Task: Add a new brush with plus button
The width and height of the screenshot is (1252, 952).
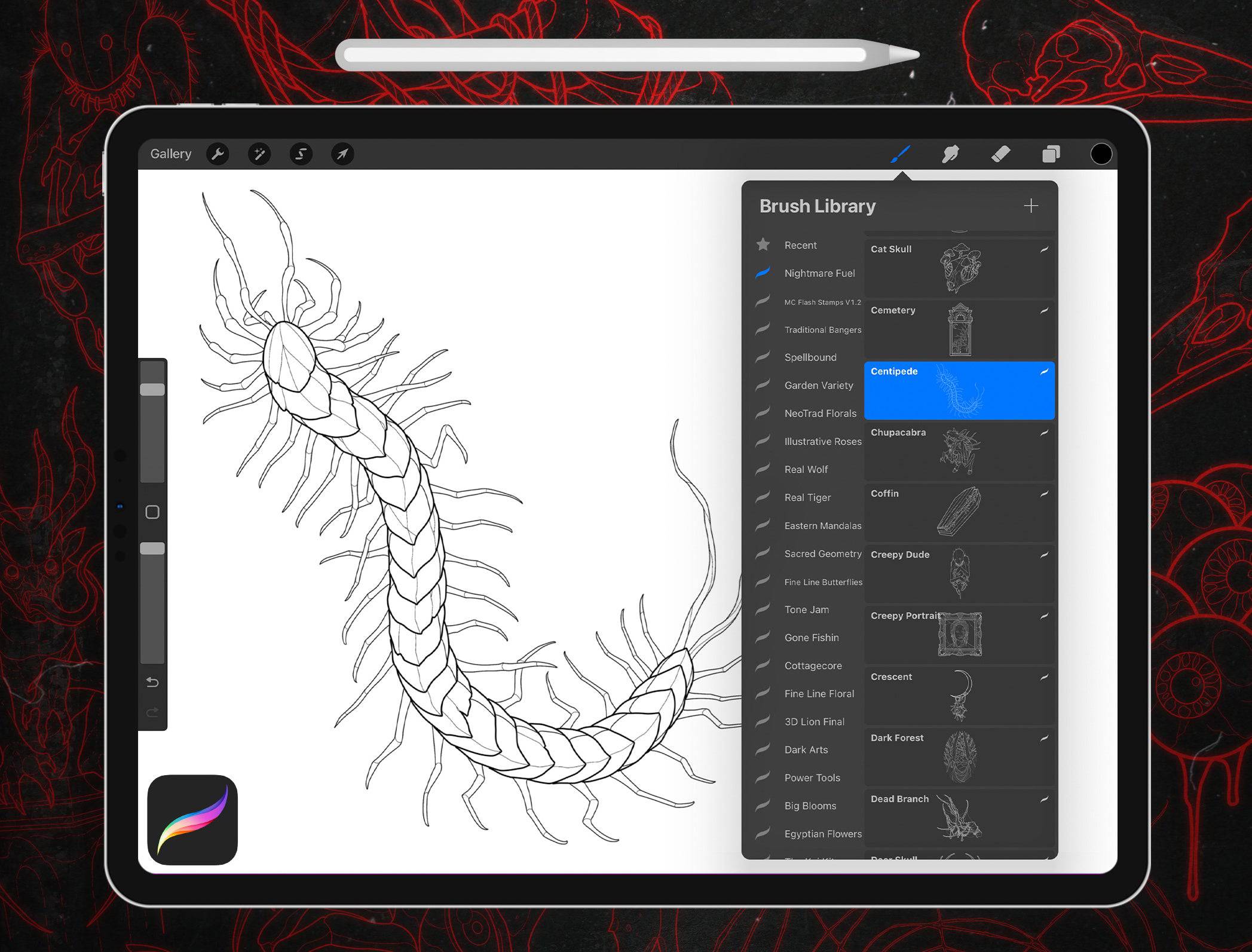Action: click(x=1031, y=206)
